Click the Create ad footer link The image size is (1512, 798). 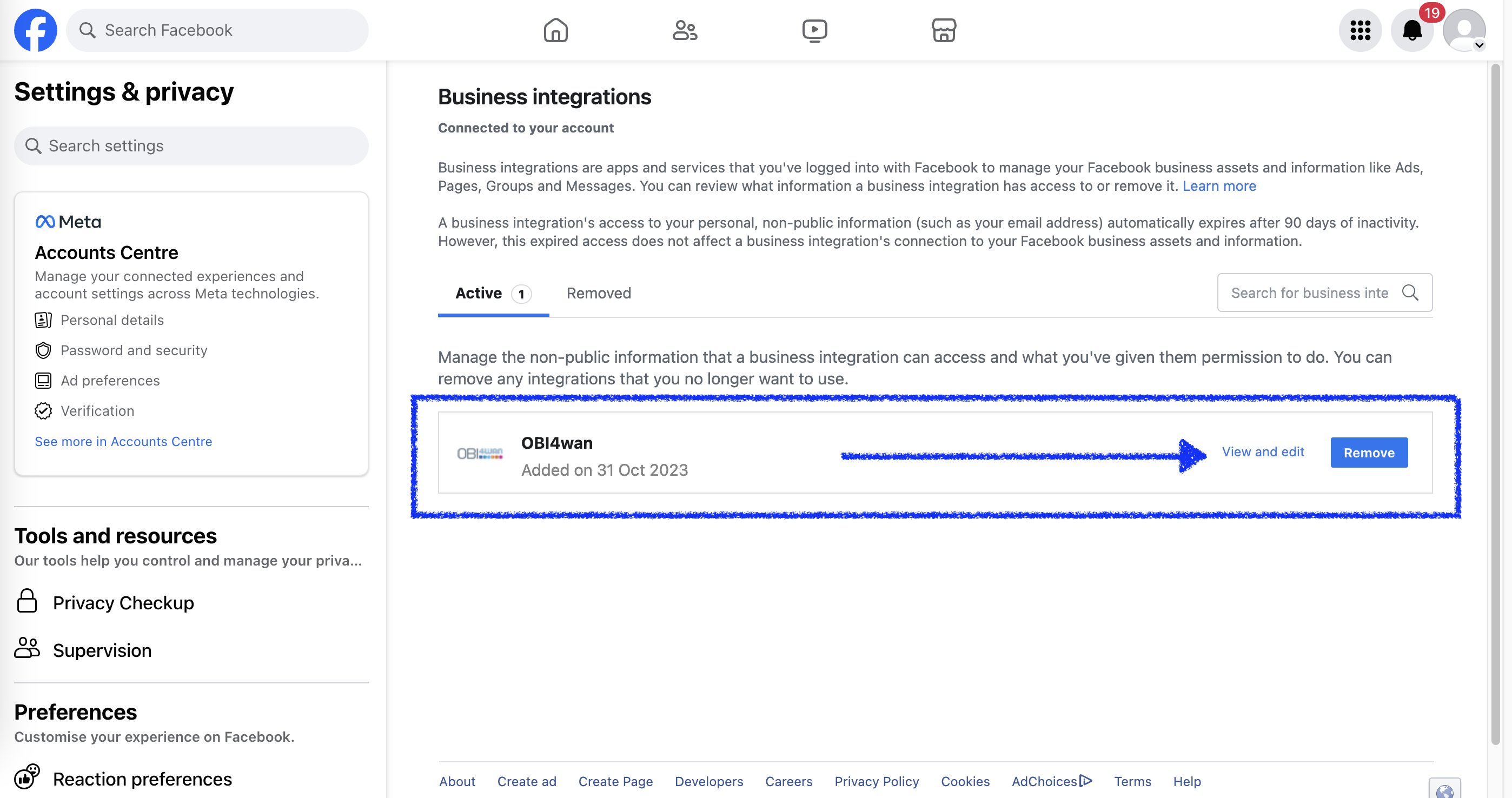527,781
